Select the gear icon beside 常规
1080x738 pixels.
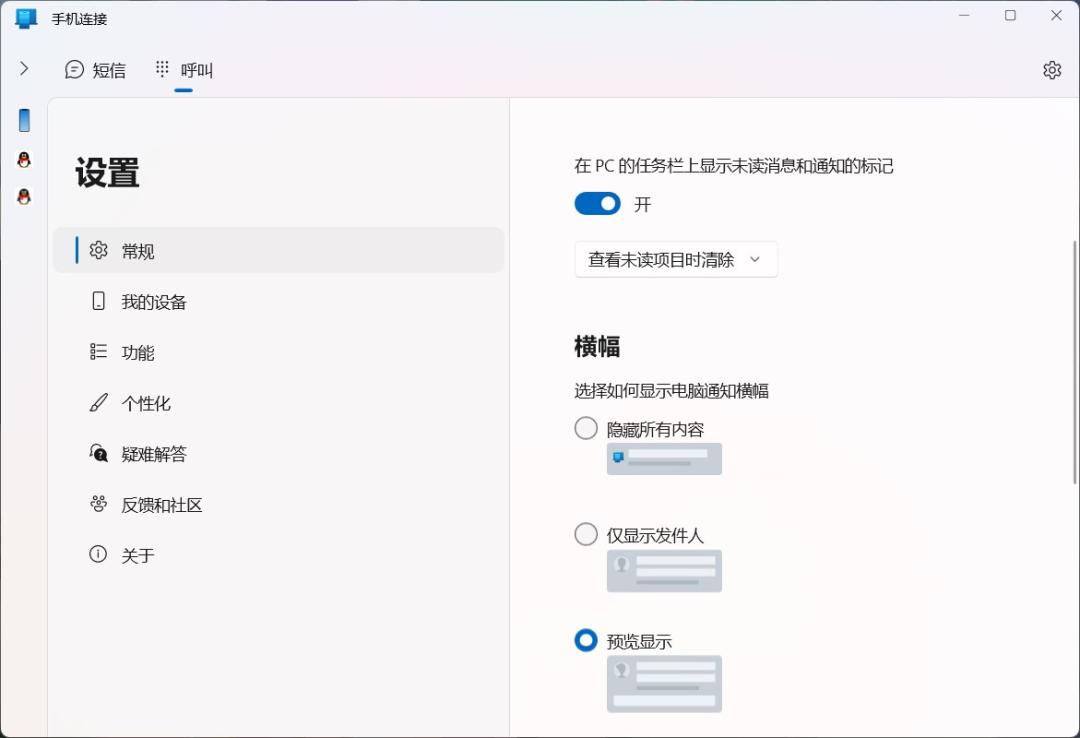coord(98,250)
